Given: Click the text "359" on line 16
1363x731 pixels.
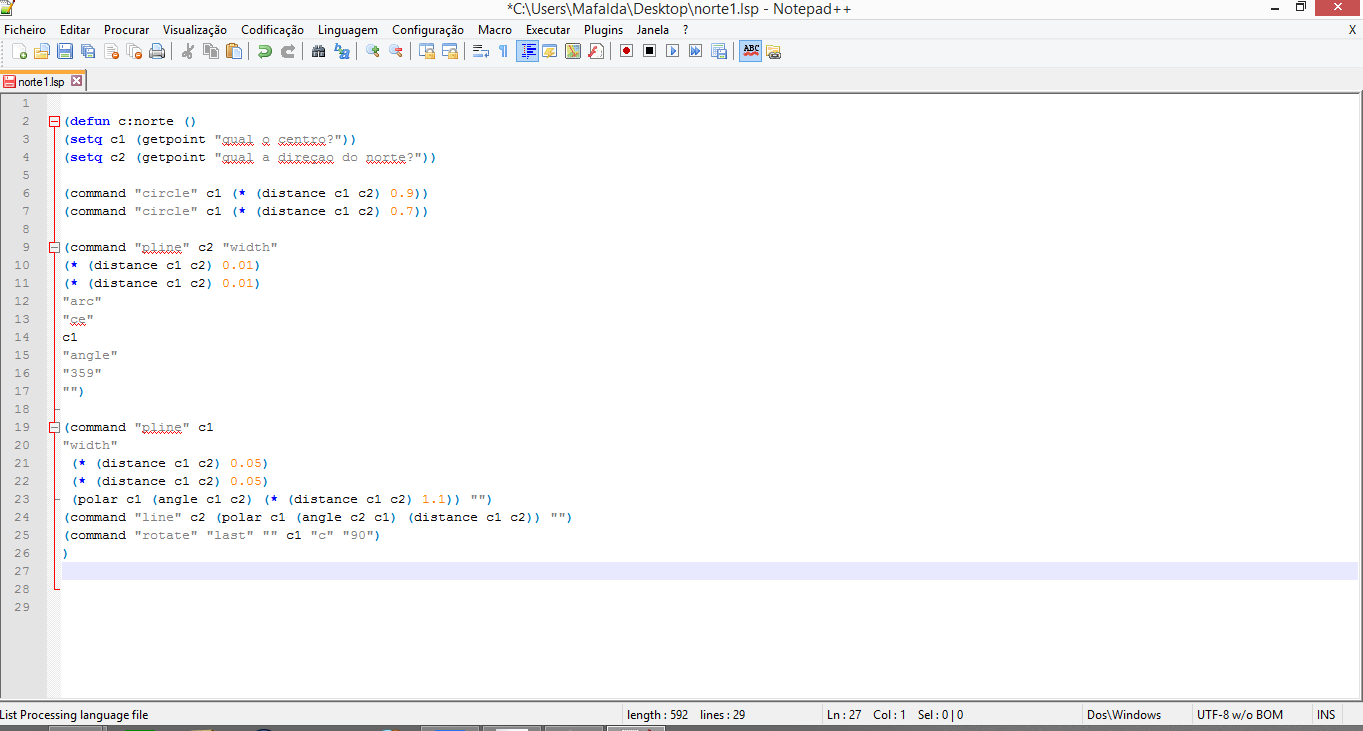Looking at the screenshot, I should click(x=82, y=373).
